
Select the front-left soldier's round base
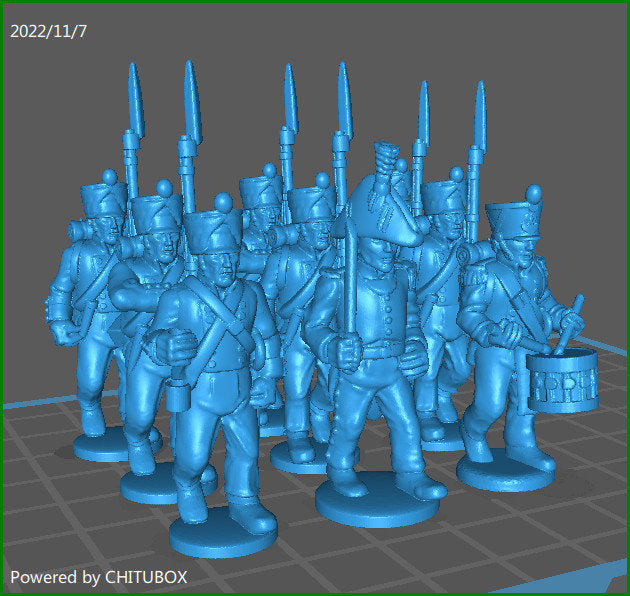[222, 532]
